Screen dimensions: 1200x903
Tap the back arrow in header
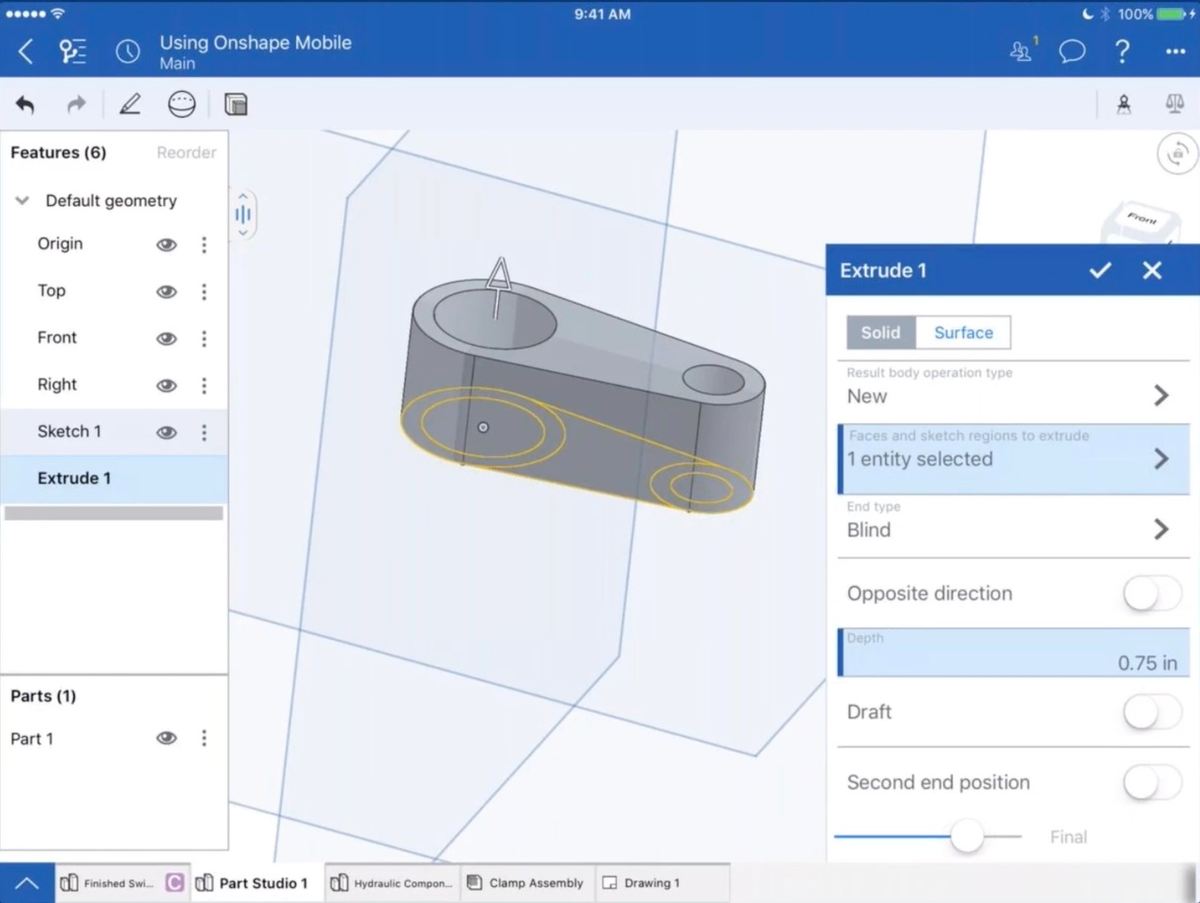[x=26, y=52]
